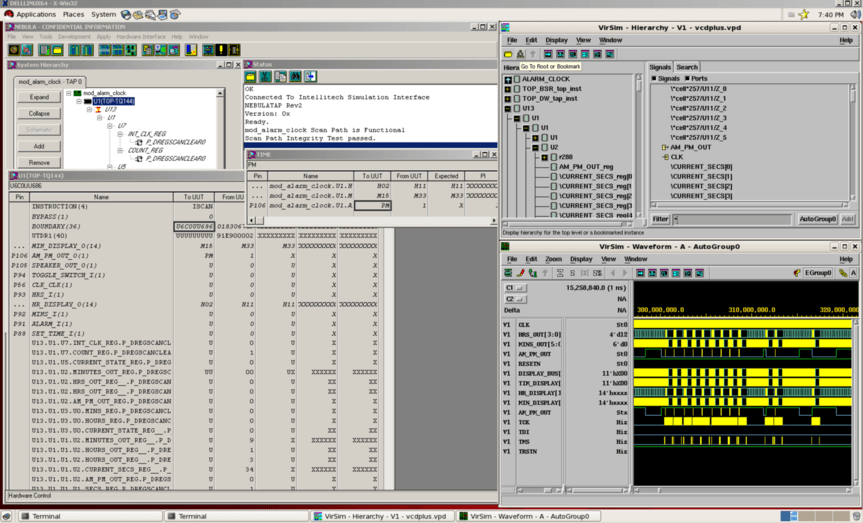Click yellow open icon in VirSim Hierarchy toolbar
This screenshot has width=863, height=523.
pos(509,54)
